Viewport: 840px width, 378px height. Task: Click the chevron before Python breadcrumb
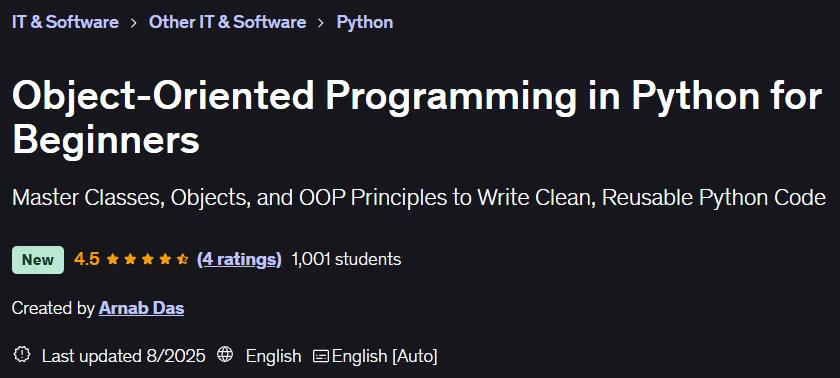pos(321,23)
